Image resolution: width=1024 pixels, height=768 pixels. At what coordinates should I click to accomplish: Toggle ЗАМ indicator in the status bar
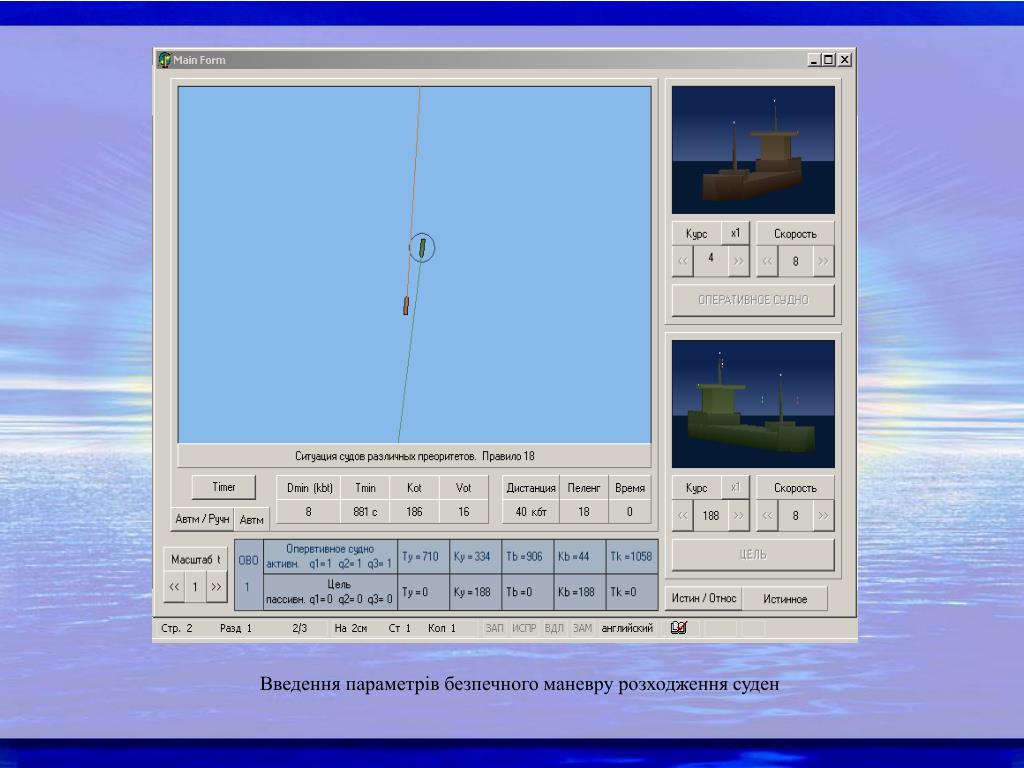[583, 628]
